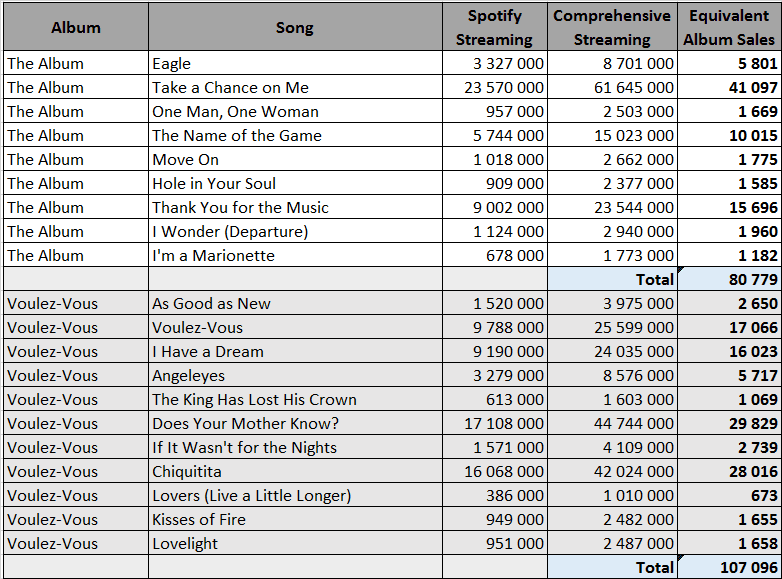Click the Does Your Mother Know? cell
This screenshot has width=782, height=579.
pos(295,423)
